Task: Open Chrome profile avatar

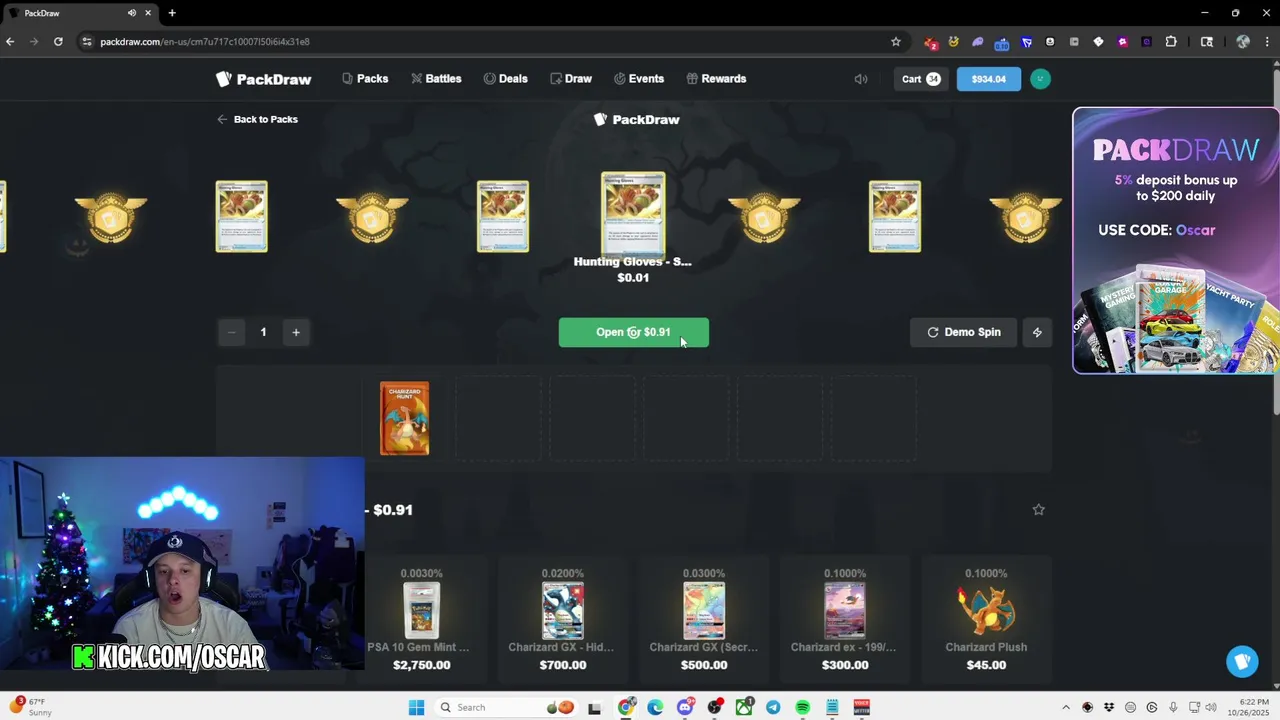Action: coord(1243,42)
